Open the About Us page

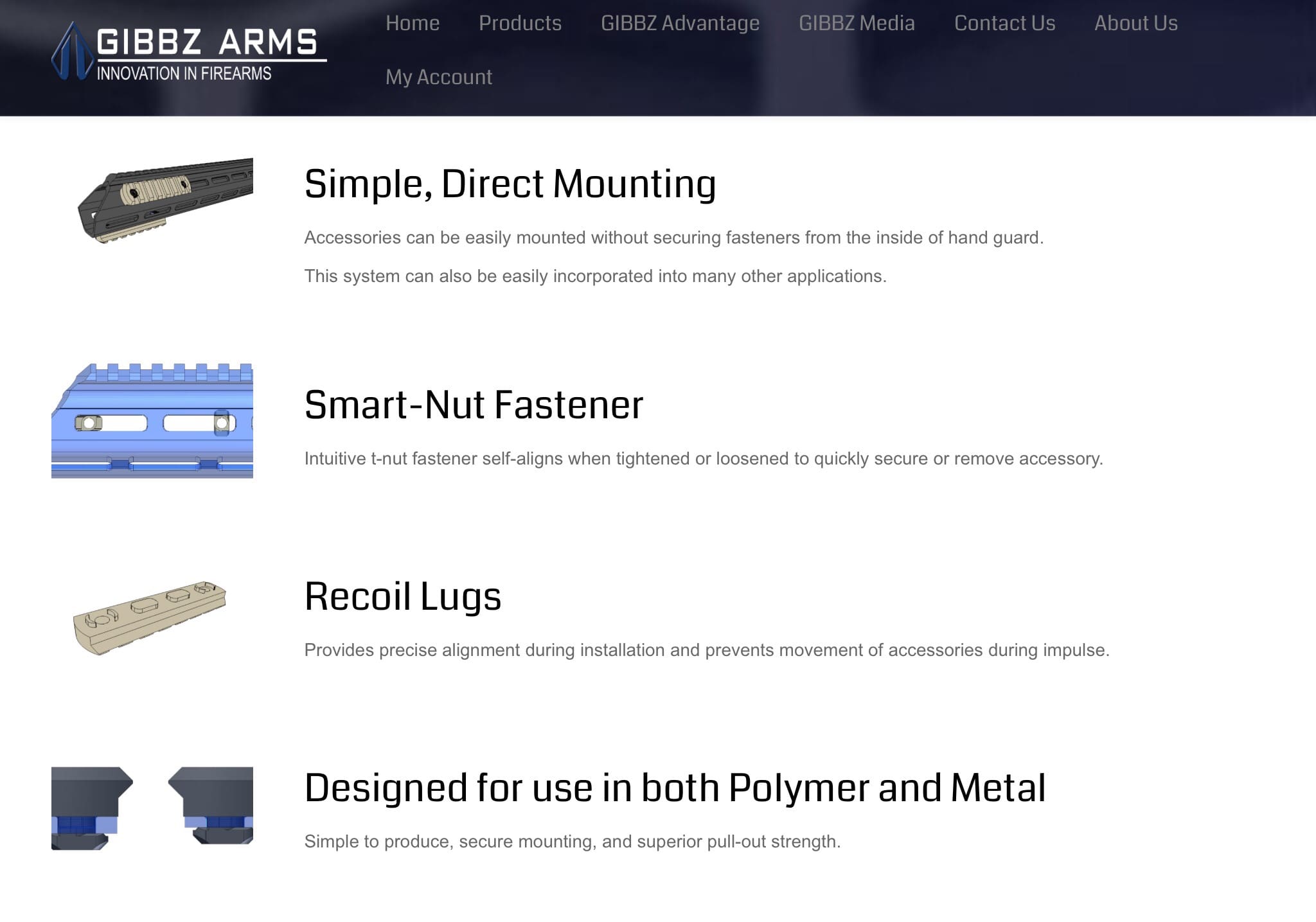(x=1135, y=23)
